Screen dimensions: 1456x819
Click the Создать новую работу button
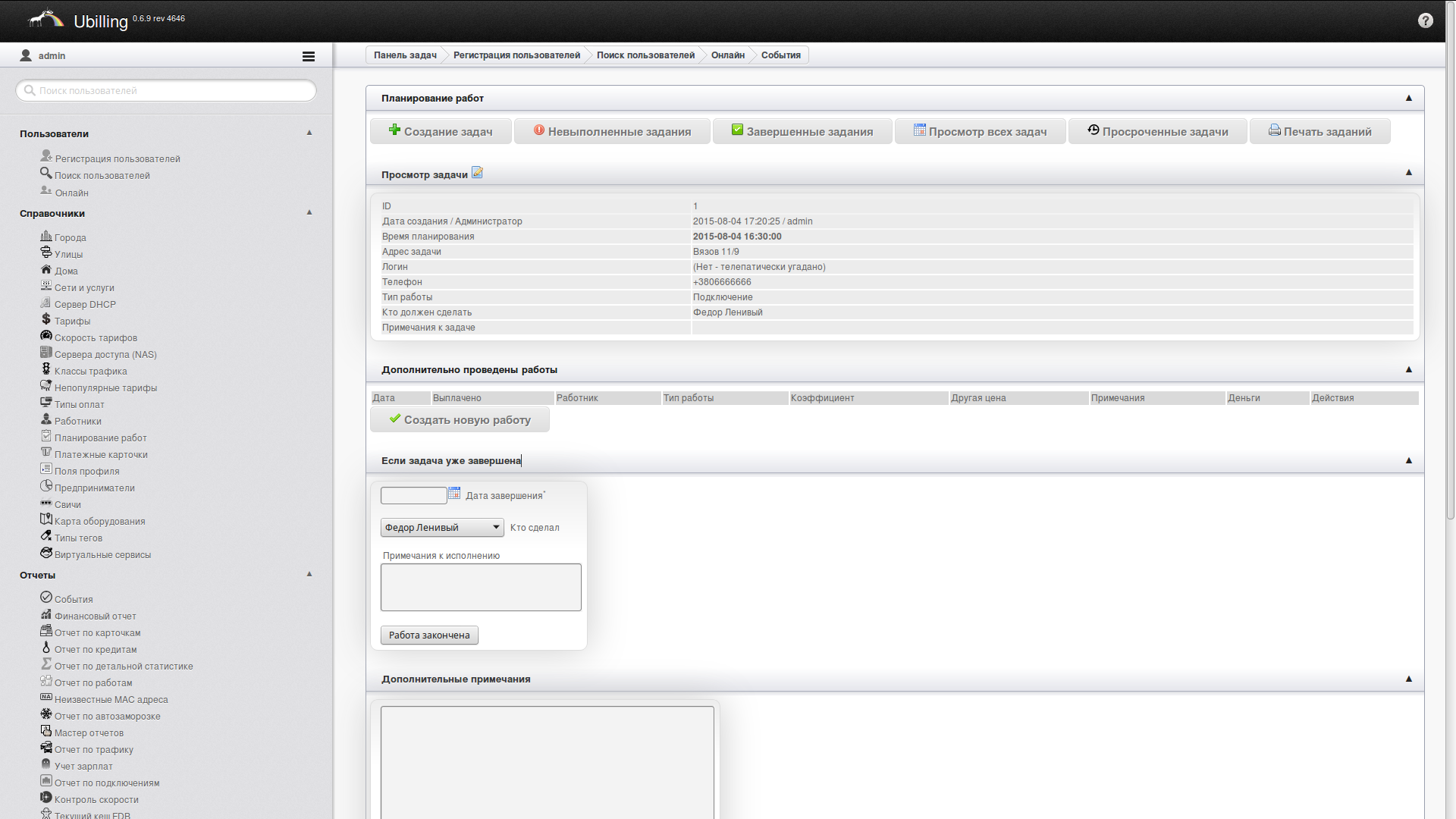(x=460, y=419)
